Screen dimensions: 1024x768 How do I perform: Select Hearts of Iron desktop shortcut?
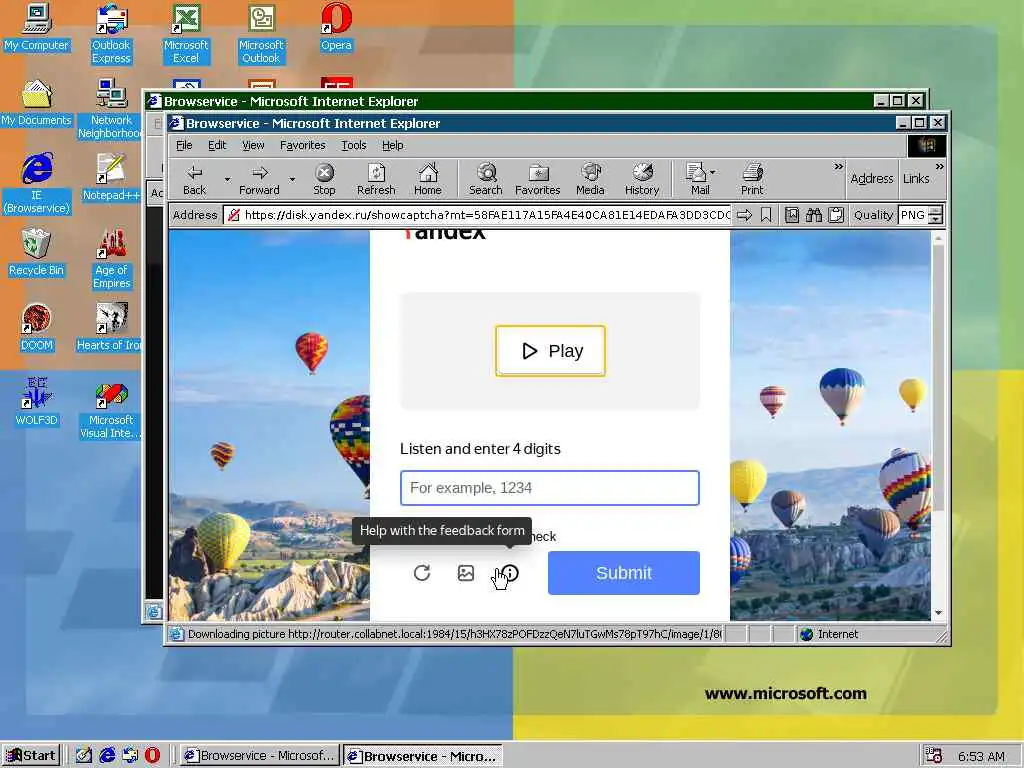tap(109, 327)
